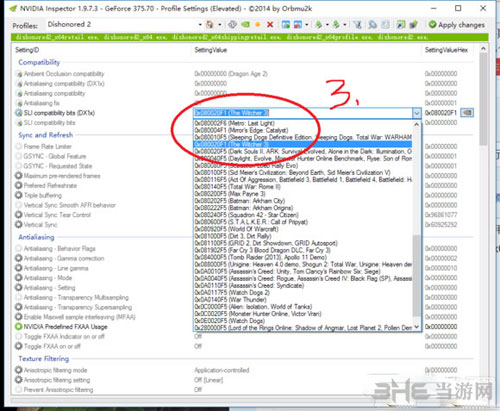The image size is (500, 411).
Task: Open the export profiles dropdown arrow
Action: [x=327, y=25]
